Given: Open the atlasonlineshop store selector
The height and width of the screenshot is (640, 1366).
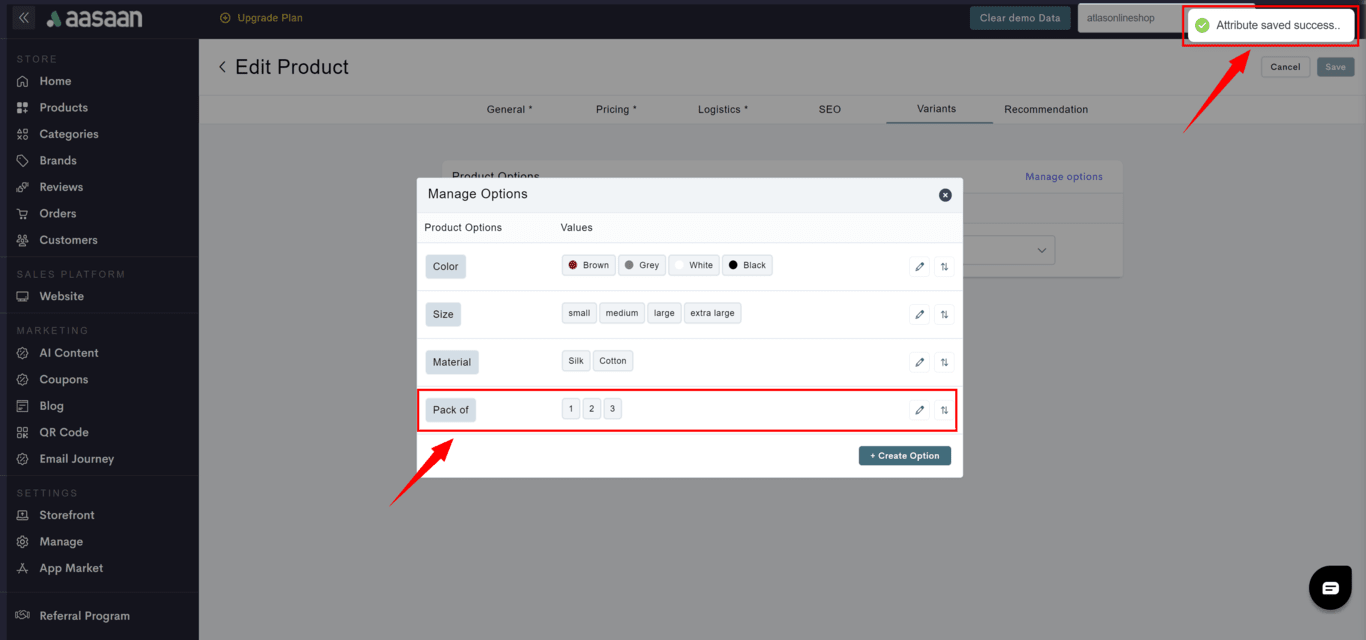Looking at the screenshot, I should pyautogui.click(x=1128, y=18).
